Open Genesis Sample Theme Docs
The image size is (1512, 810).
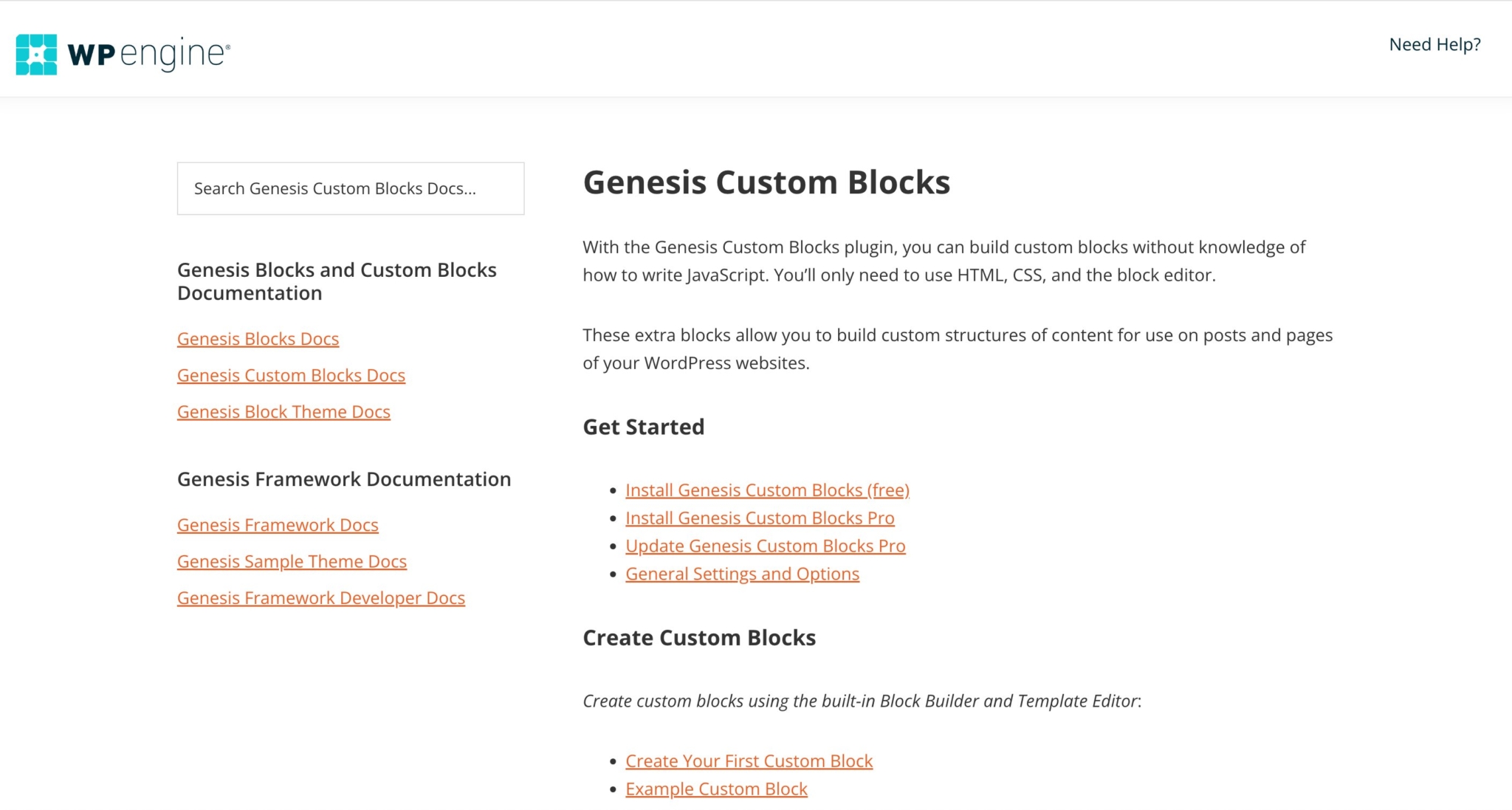pos(292,561)
